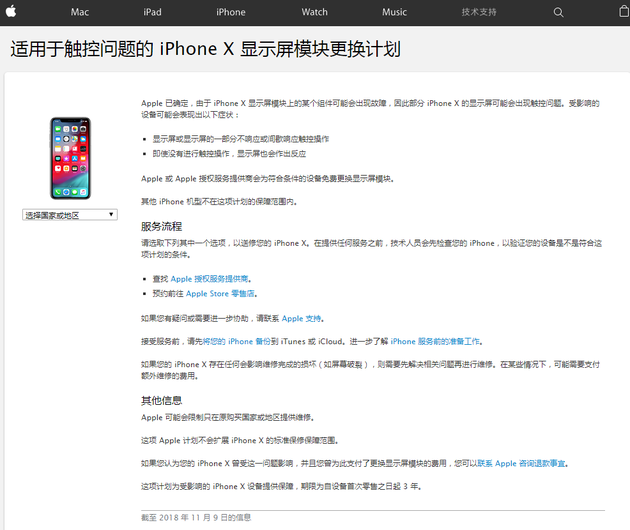Open the Apple Store 零售店 link
Screen dimensions: 630x530
point(220,294)
